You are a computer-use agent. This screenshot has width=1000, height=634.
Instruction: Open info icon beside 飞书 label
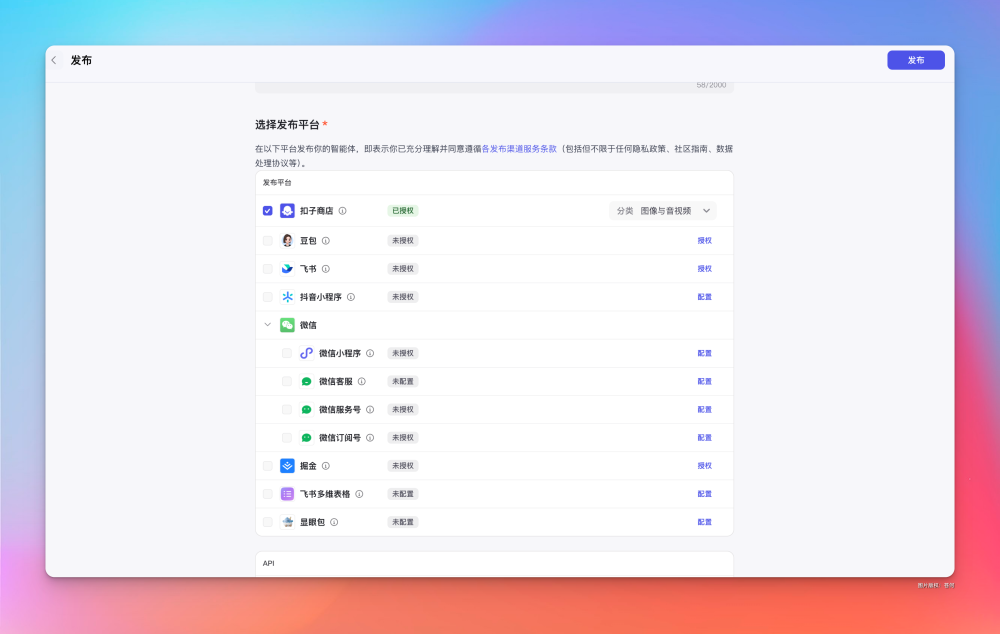click(326, 269)
